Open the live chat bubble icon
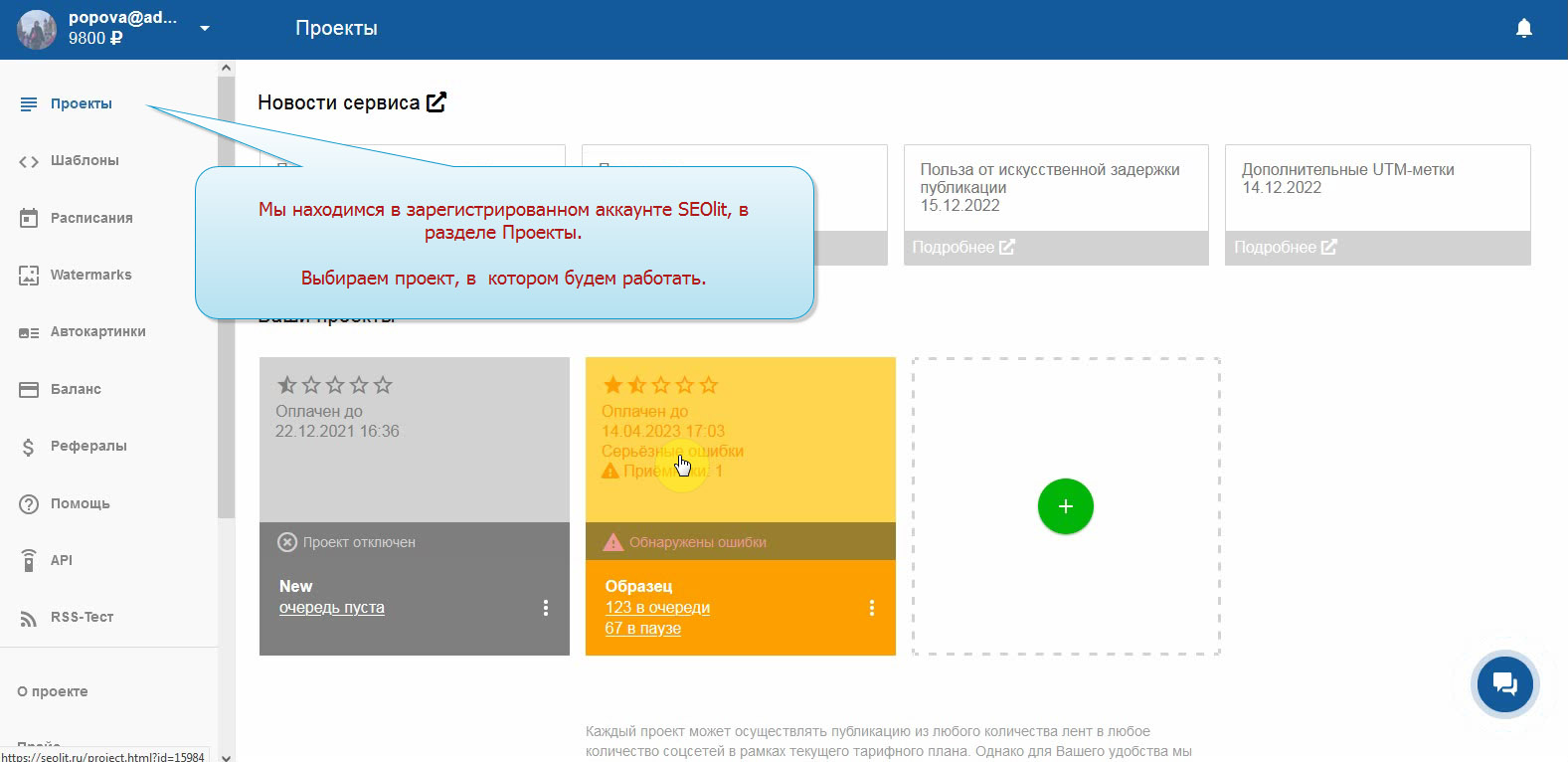Screen dimensions: 1568x762 [x=1504, y=684]
